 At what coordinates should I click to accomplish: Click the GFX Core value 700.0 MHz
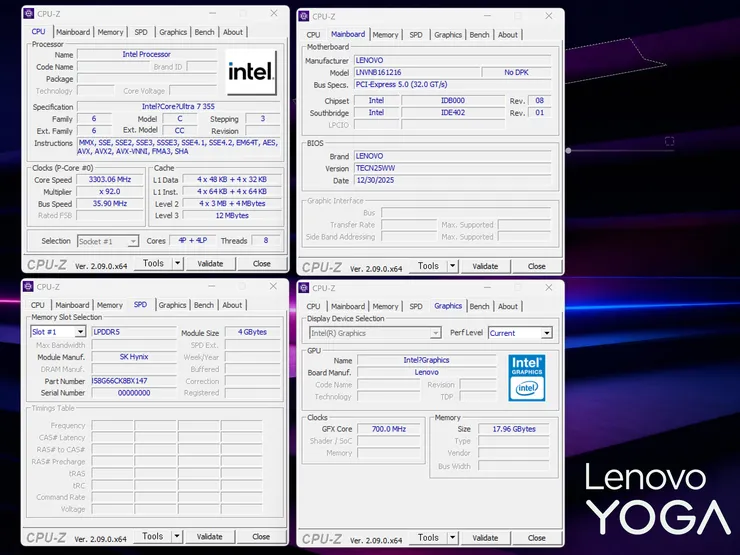(x=388, y=429)
